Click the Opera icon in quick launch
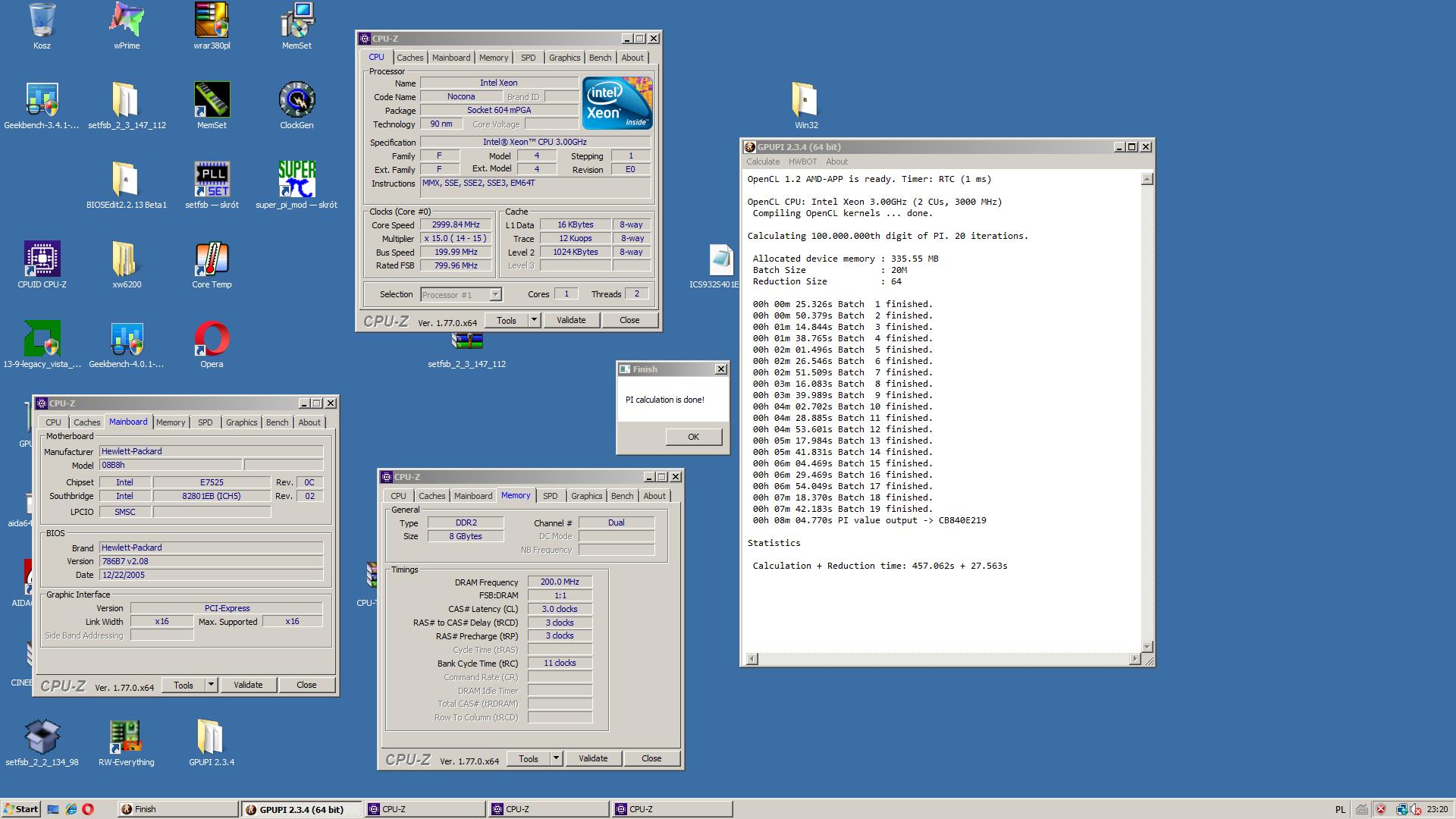 tap(88, 809)
